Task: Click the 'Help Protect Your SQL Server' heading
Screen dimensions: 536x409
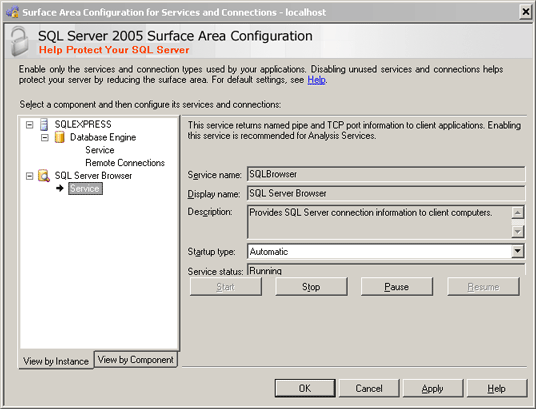Action: 114,50
